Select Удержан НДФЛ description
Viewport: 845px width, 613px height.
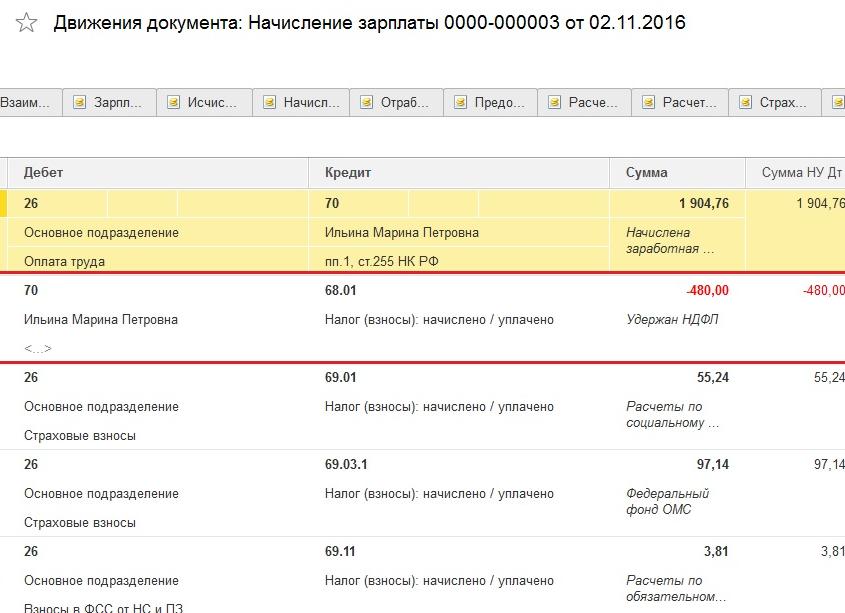click(672, 319)
